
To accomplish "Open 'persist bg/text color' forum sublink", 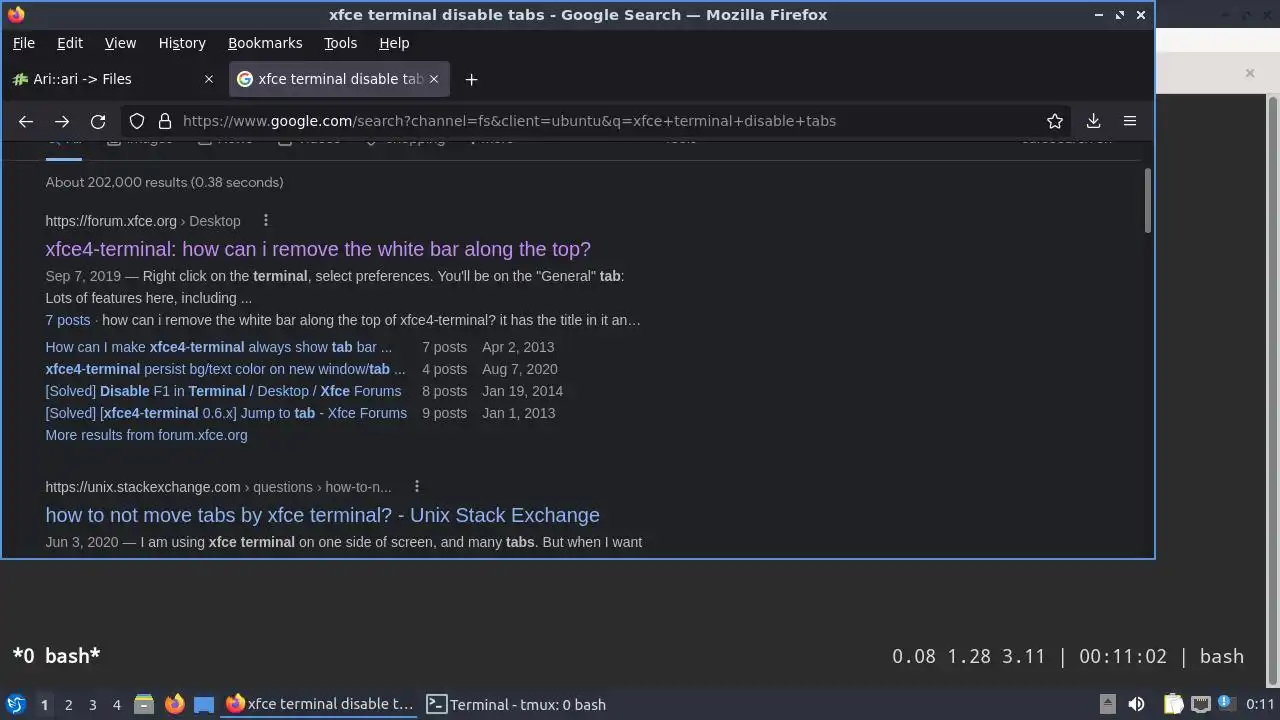I will [225, 369].
